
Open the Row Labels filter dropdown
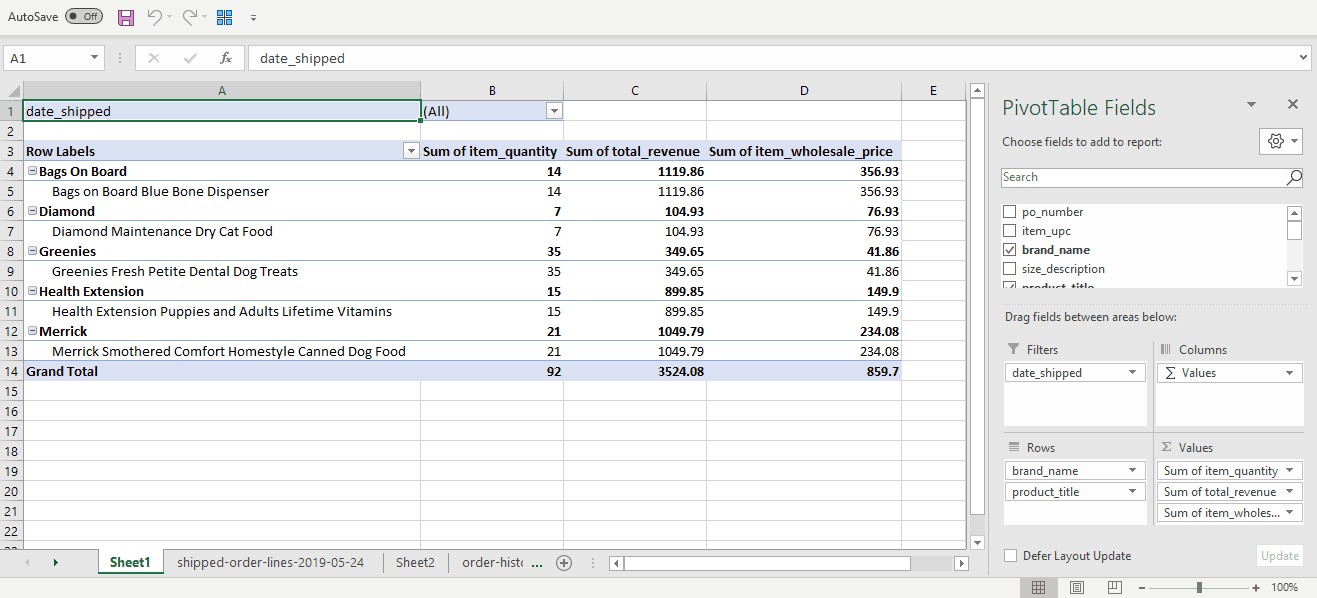(410, 150)
